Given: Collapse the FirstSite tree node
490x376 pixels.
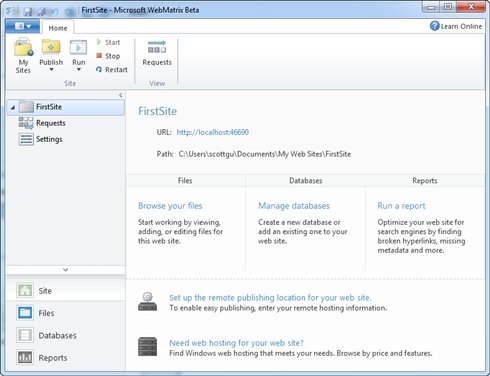Looking at the screenshot, I should (13, 107).
